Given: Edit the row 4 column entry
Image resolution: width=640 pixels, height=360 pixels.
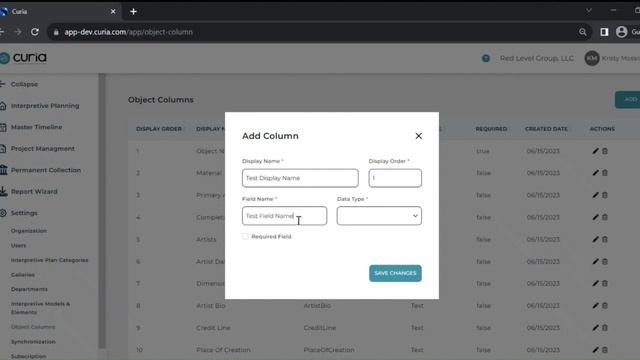Looking at the screenshot, I should pyautogui.click(x=596, y=217).
